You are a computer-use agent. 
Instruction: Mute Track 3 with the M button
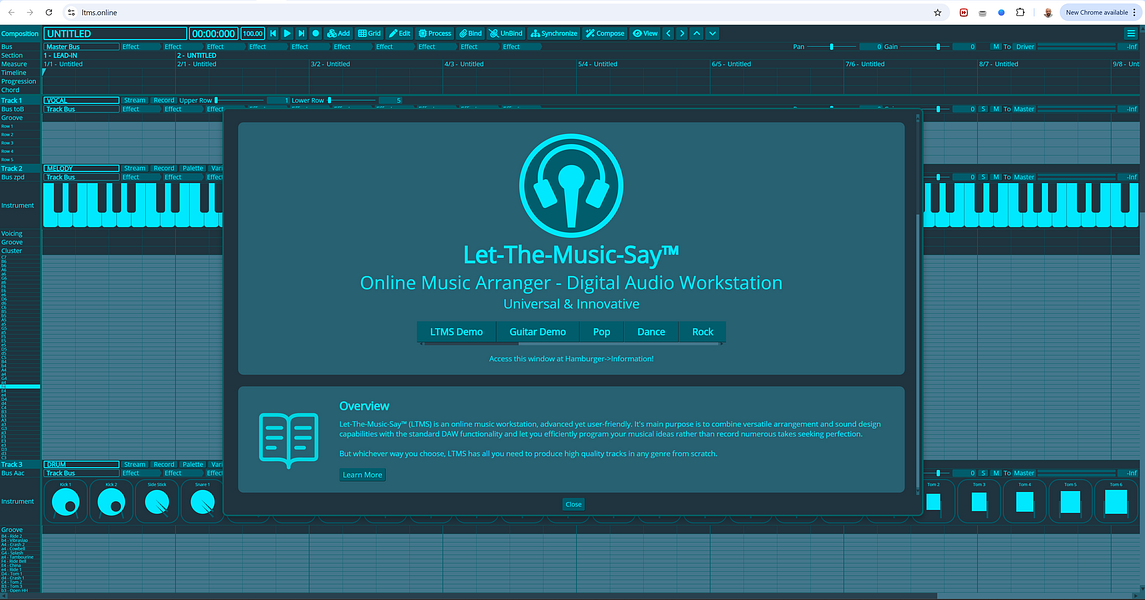pos(996,473)
